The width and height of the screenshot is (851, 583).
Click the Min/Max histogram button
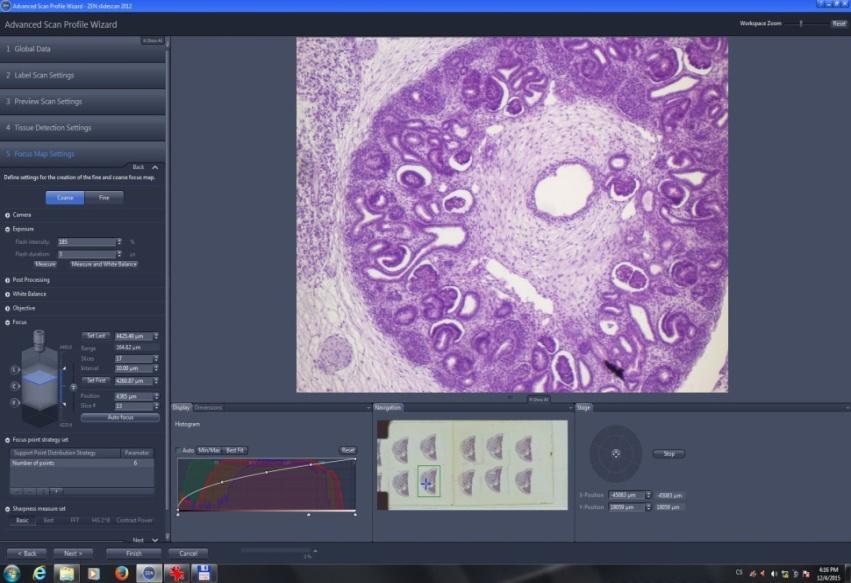(209, 451)
